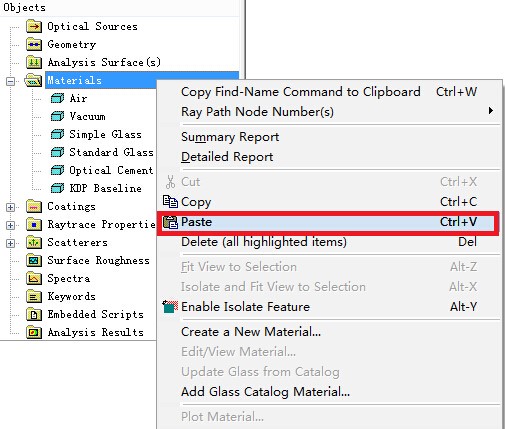Expand the Raytrace Properties node
This screenshot has width=505, height=429.
pyautogui.click(x=10, y=225)
